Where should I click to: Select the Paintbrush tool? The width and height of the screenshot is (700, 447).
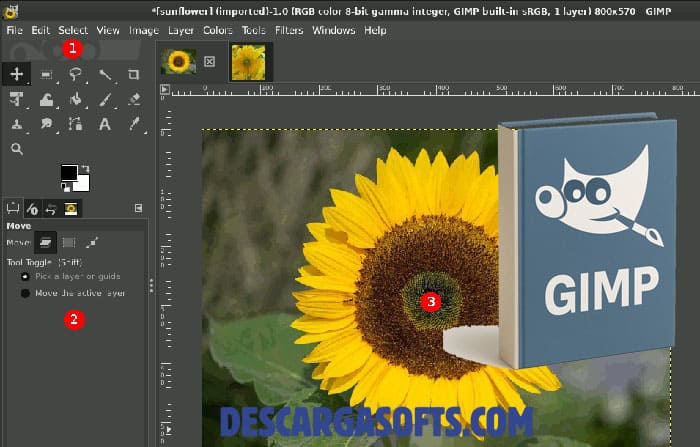point(105,99)
